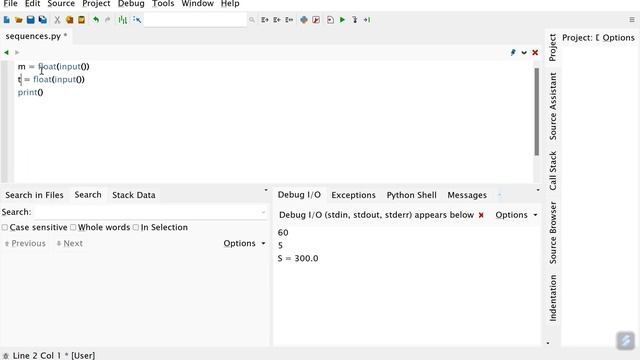Screen dimensions: 640x360
Task: Click the green step-out icon at the toolbar end
Action: (367, 20)
